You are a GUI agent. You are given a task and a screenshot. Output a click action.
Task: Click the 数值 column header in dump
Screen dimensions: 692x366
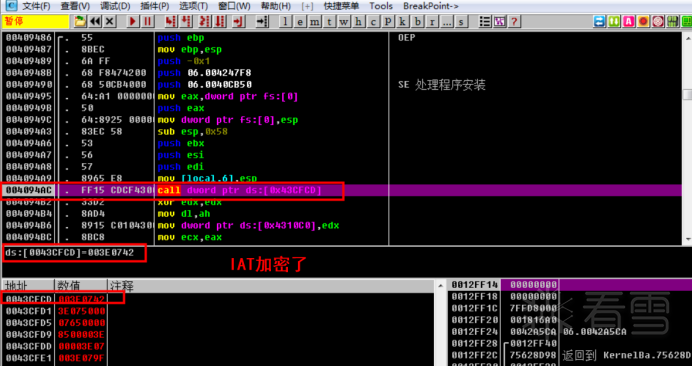click(x=81, y=286)
